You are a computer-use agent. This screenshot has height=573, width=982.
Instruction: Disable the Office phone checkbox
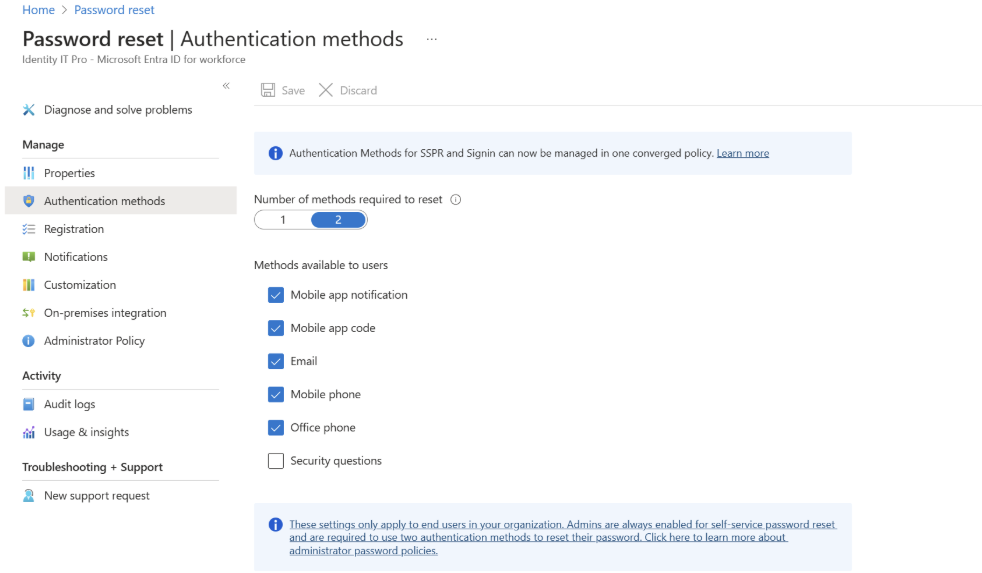pyautogui.click(x=276, y=428)
